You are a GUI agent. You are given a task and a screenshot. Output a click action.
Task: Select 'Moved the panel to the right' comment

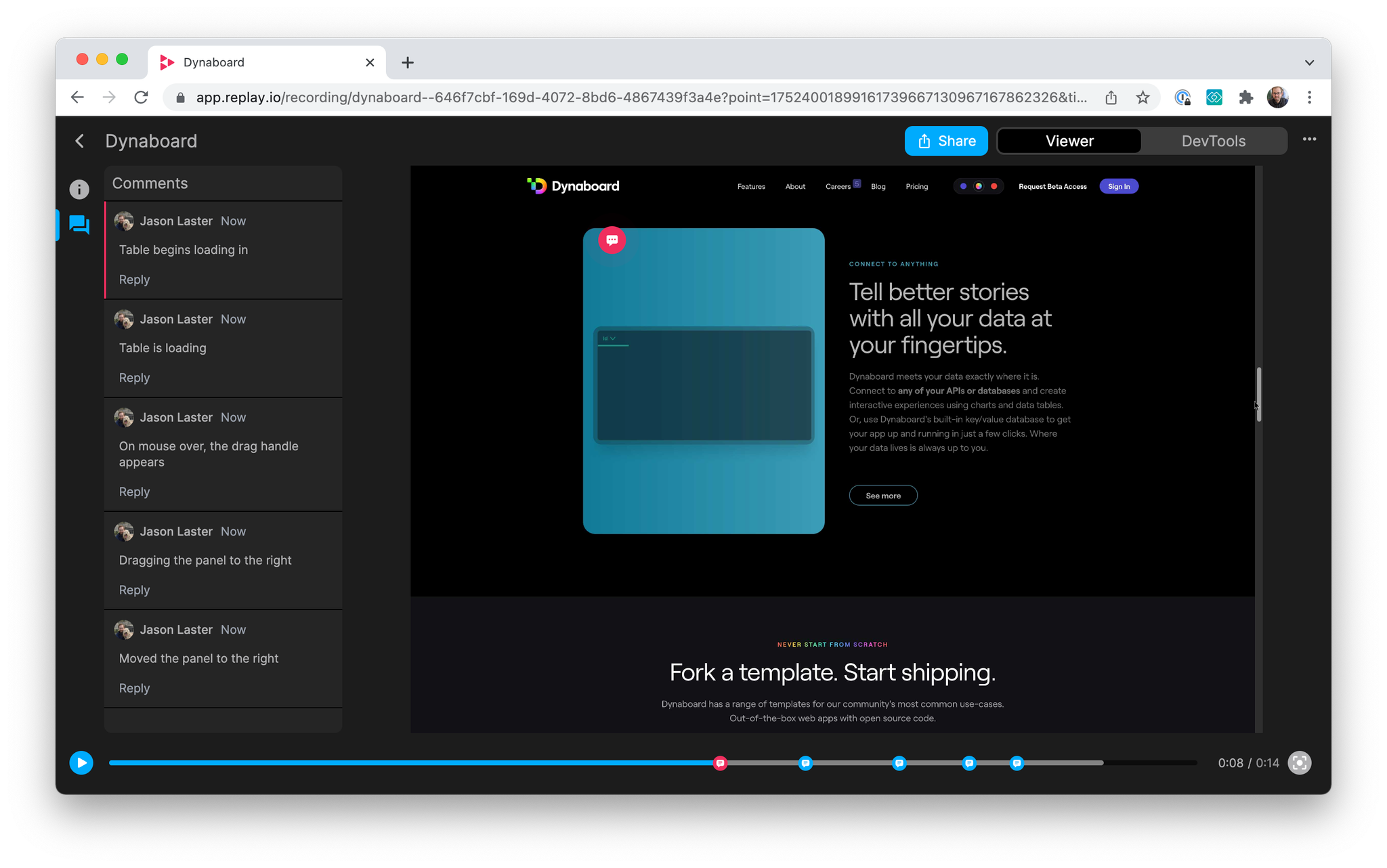click(x=223, y=659)
